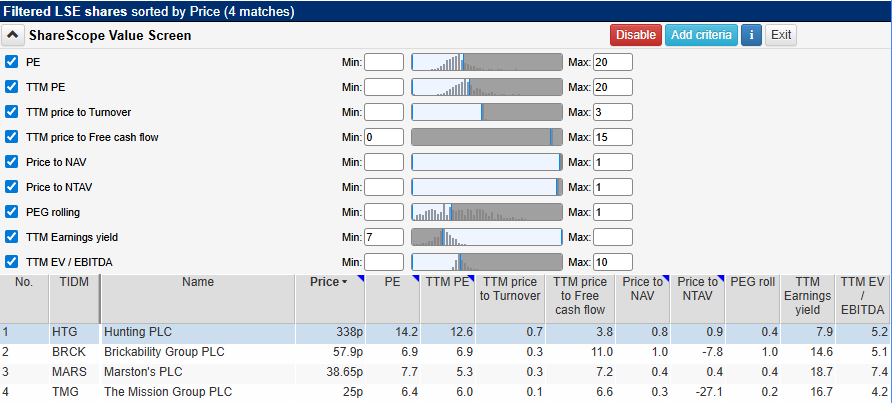Click the Disable button

[x=636, y=35]
